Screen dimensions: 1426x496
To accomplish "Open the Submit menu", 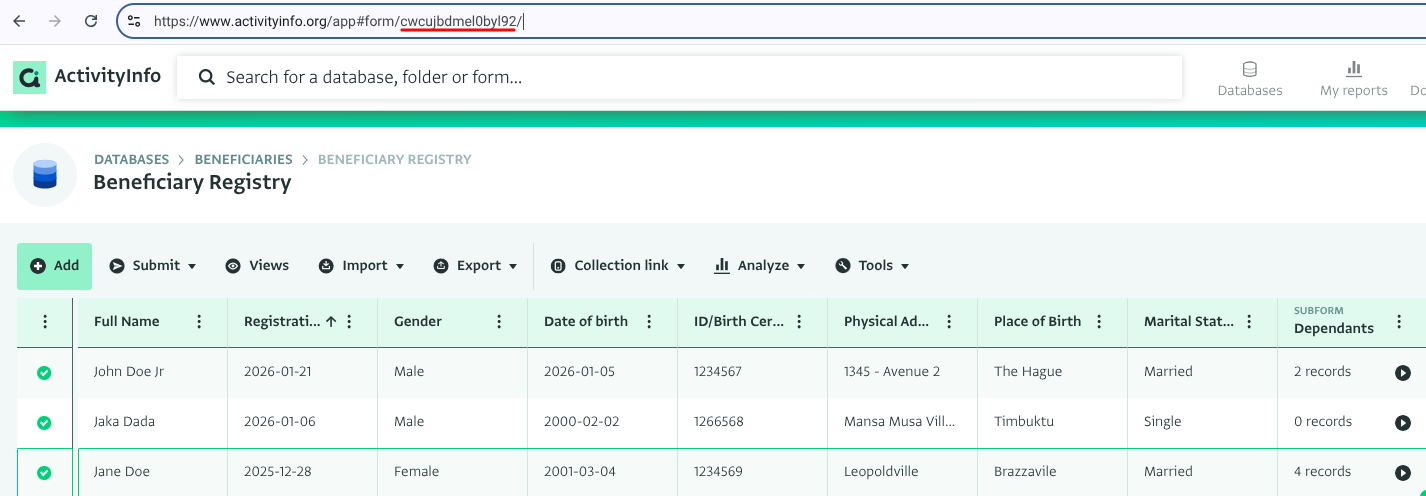I will tap(153, 266).
